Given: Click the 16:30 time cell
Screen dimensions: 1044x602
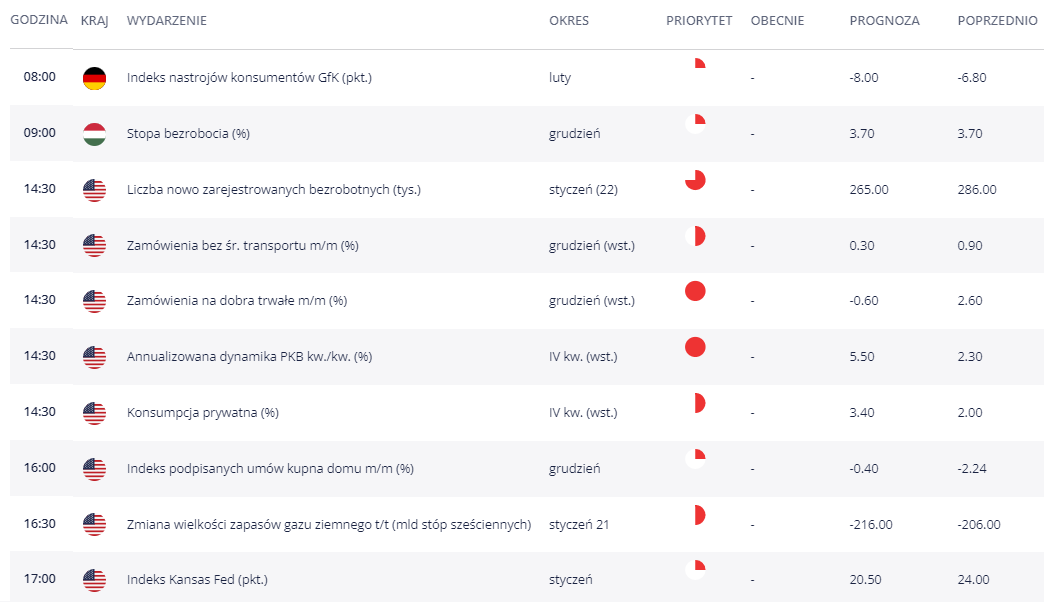Looking at the screenshot, I should pyautogui.click(x=40, y=524).
